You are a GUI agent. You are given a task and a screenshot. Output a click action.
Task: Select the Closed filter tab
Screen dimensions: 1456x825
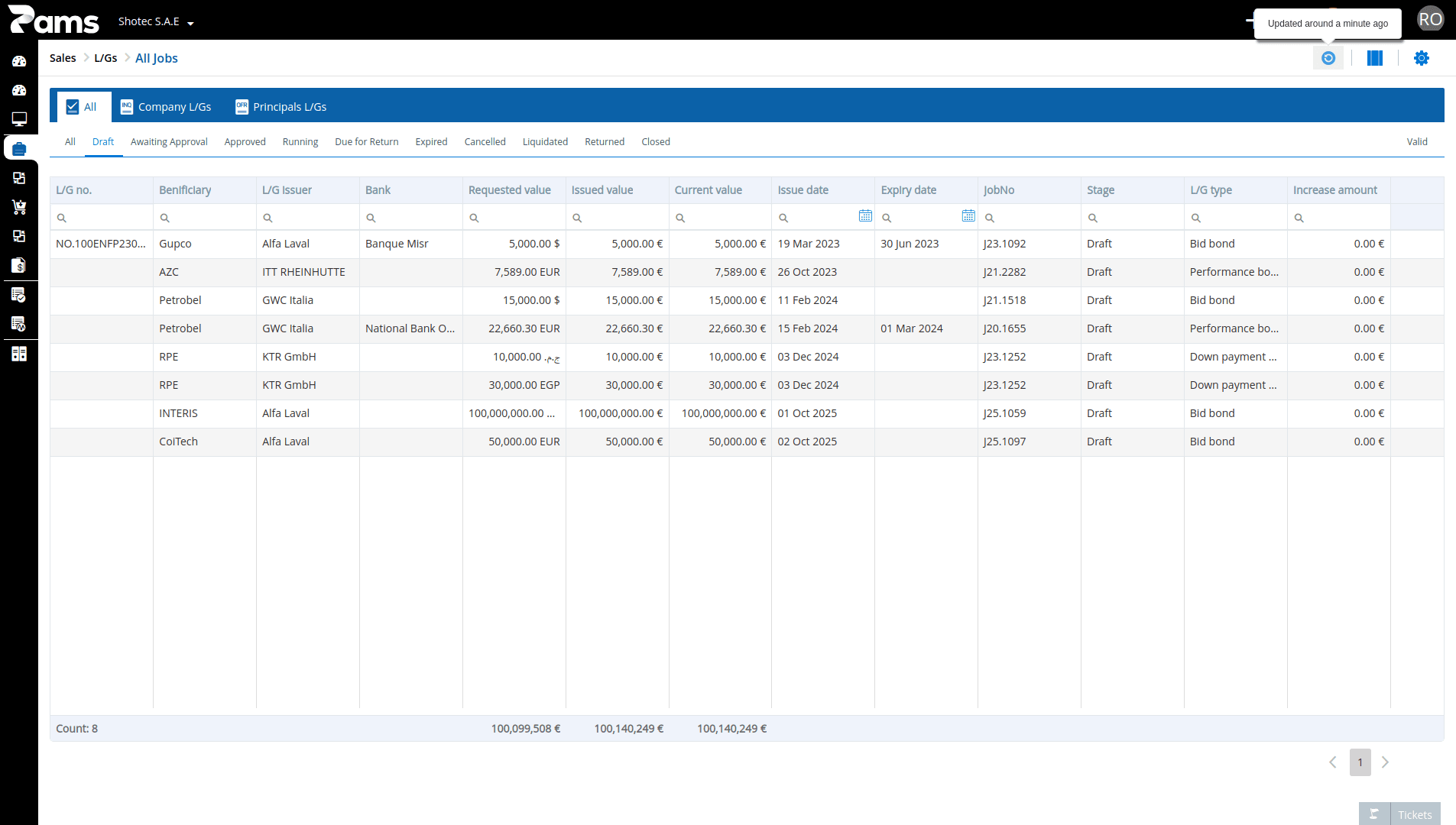point(656,142)
